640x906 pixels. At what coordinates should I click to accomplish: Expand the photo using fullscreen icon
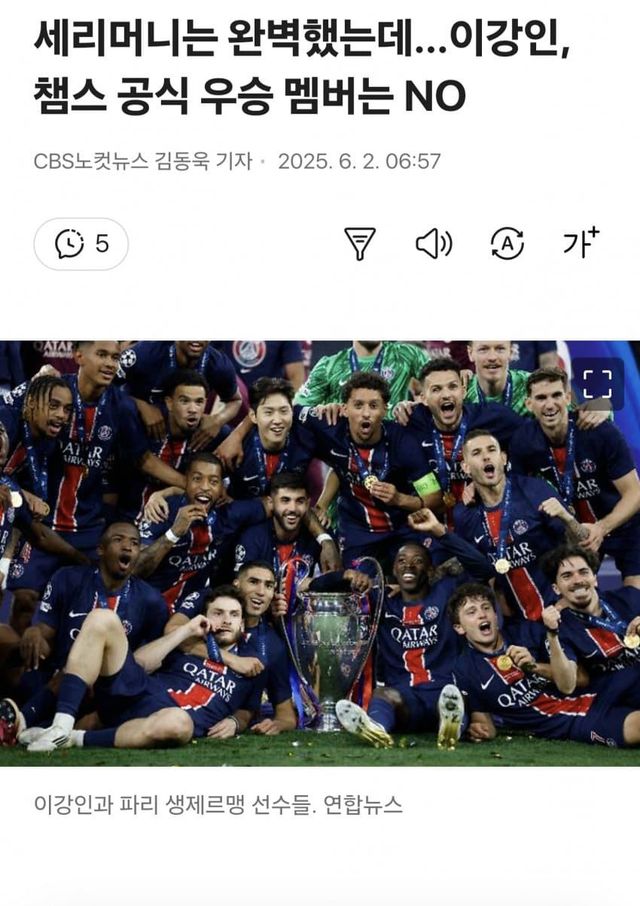tap(597, 384)
